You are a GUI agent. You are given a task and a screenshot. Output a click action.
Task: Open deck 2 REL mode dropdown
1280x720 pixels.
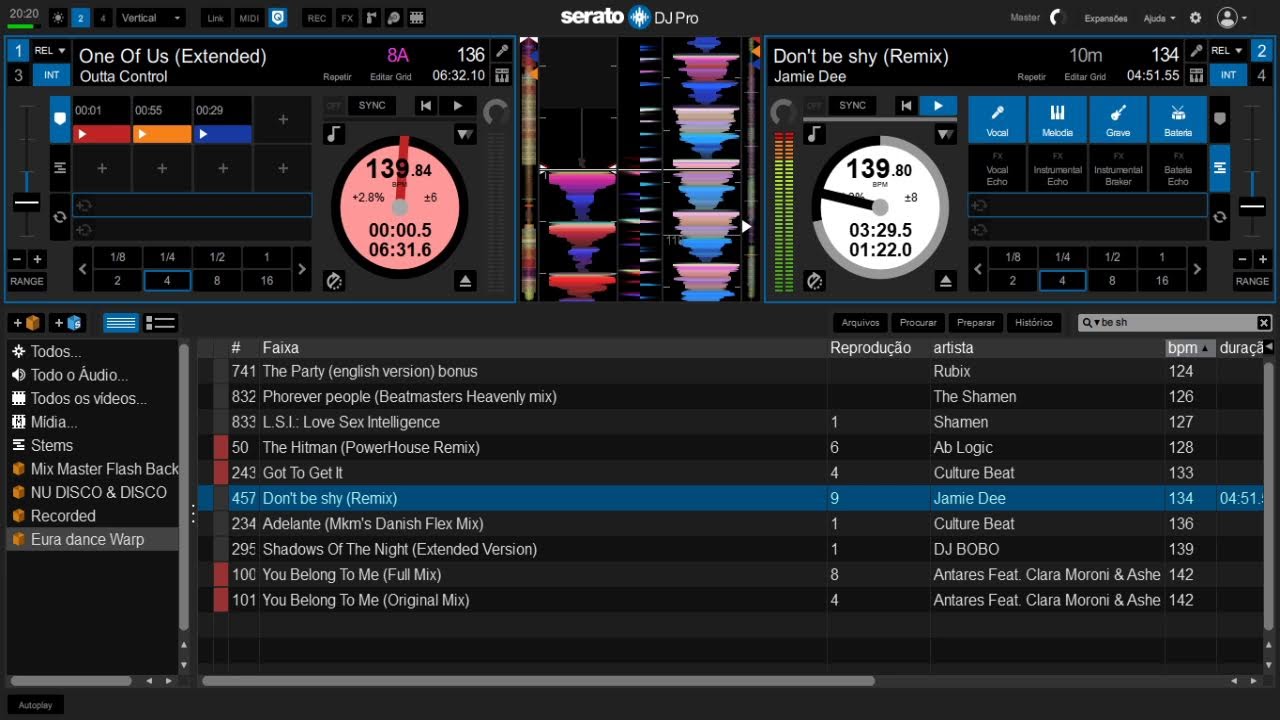pos(1228,51)
